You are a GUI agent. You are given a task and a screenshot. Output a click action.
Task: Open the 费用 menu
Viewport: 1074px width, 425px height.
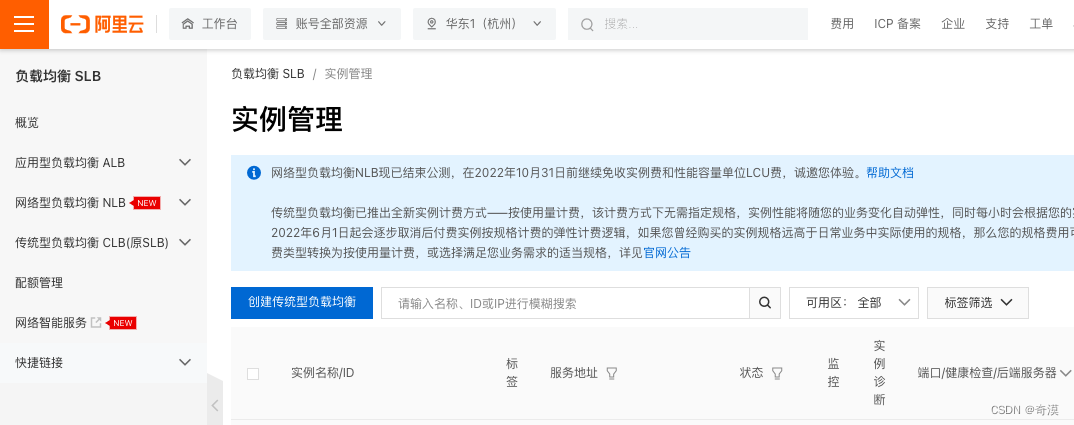[x=842, y=24]
